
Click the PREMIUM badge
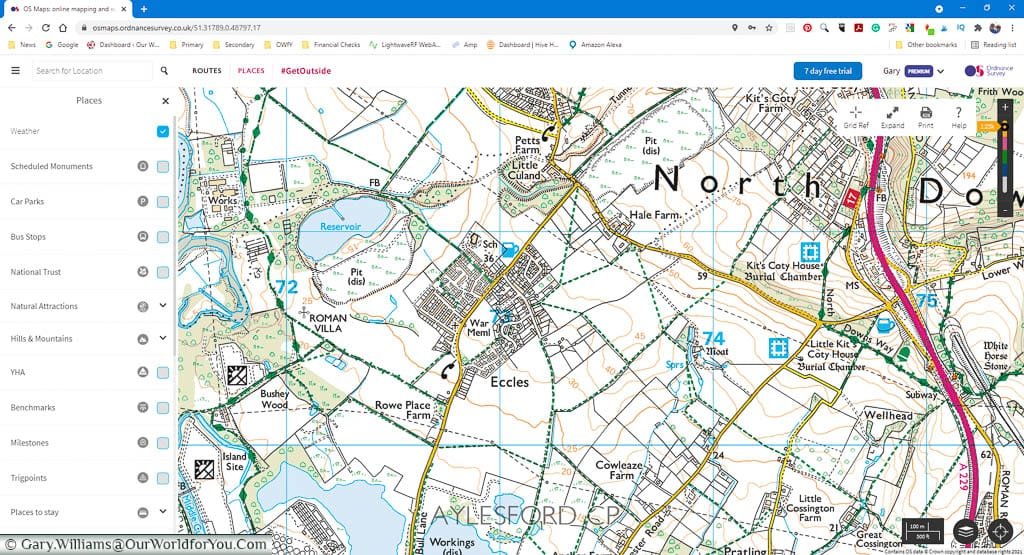click(918, 71)
